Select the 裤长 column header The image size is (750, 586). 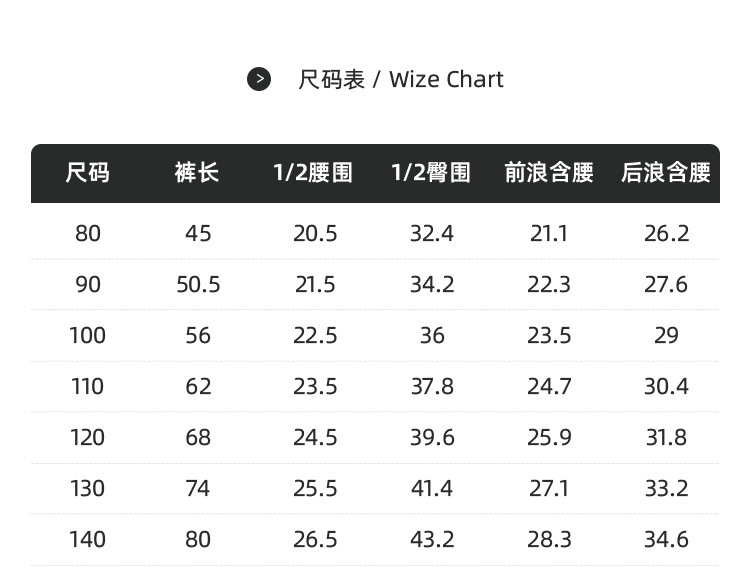(x=197, y=173)
